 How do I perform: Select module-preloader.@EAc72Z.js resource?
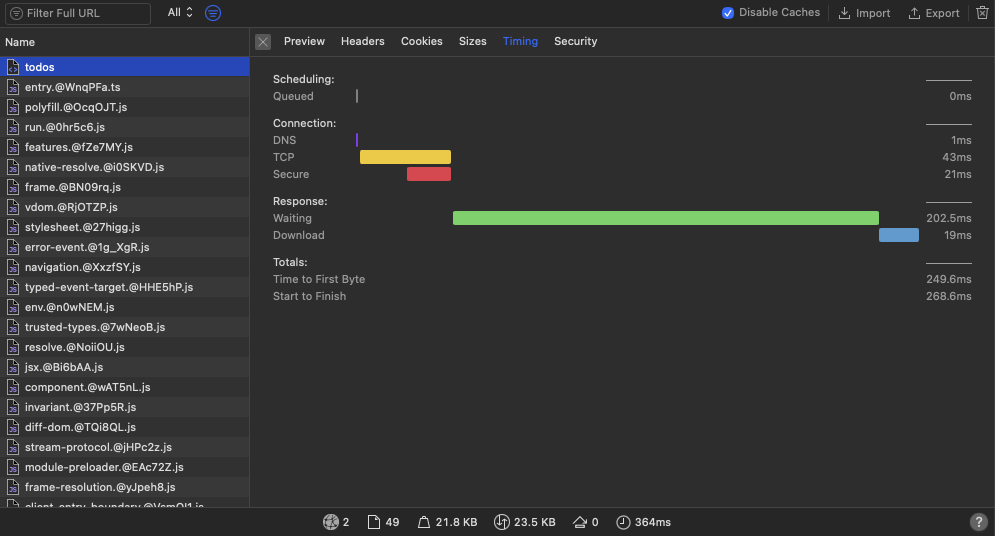[x=124, y=467]
